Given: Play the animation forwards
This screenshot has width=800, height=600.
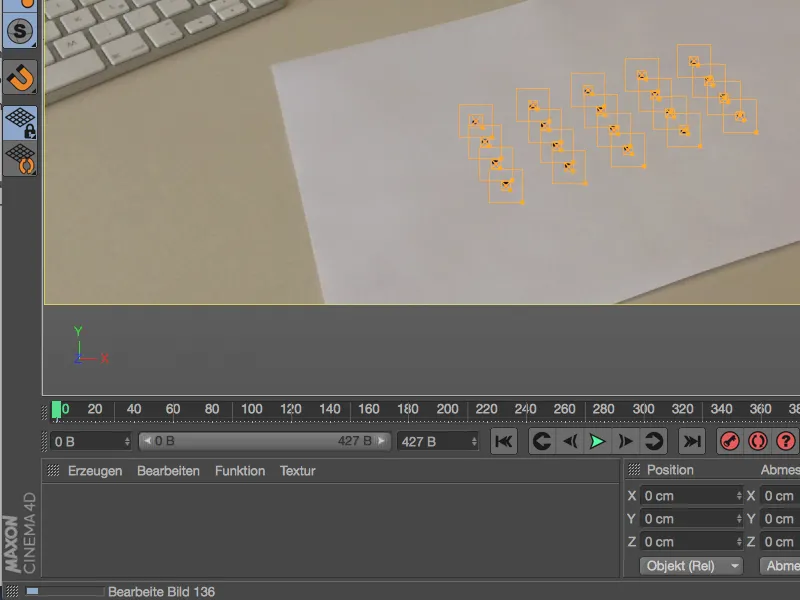Looking at the screenshot, I should [597, 441].
